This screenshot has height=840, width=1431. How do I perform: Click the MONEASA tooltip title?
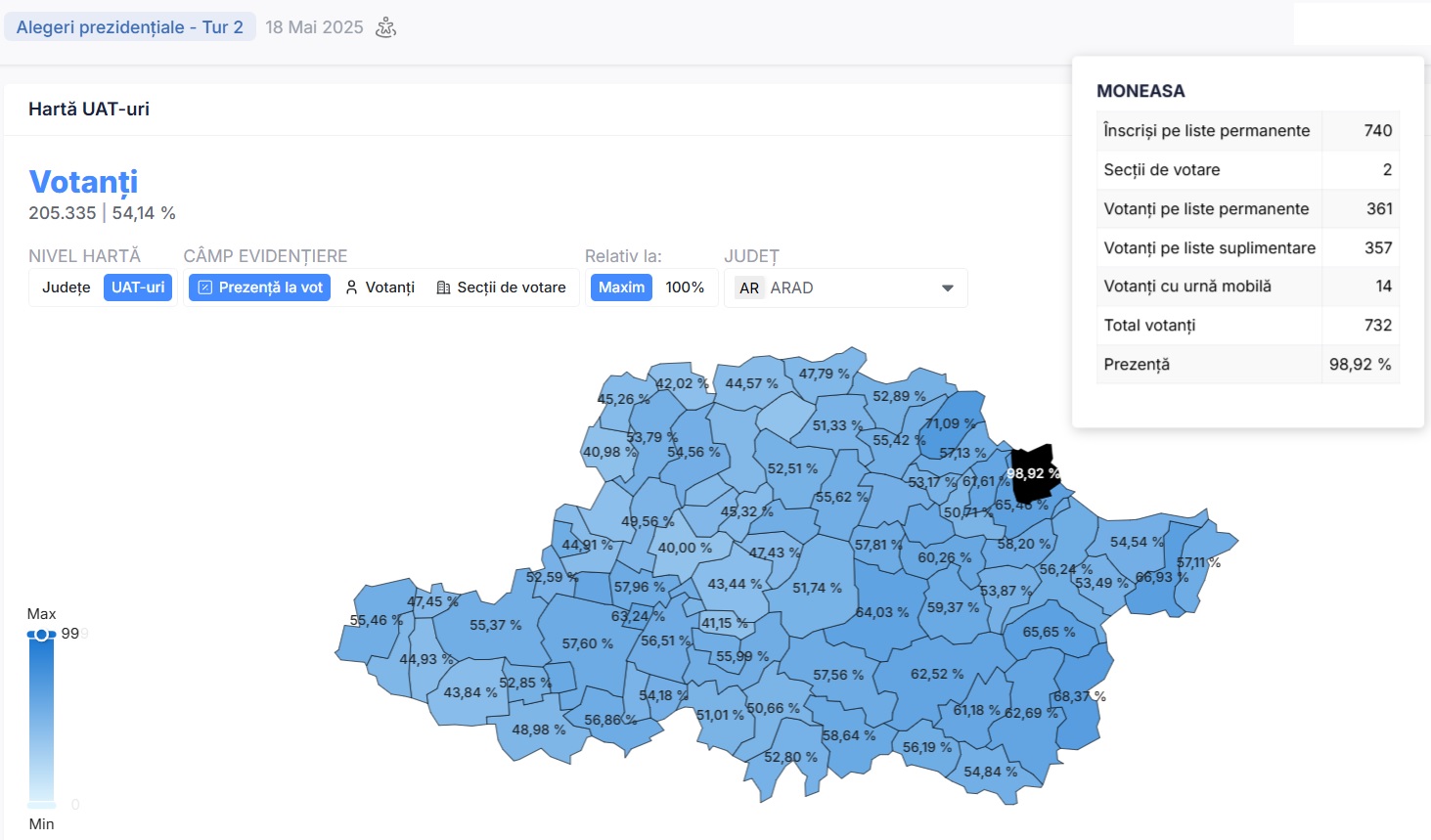click(x=1140, y=91)
